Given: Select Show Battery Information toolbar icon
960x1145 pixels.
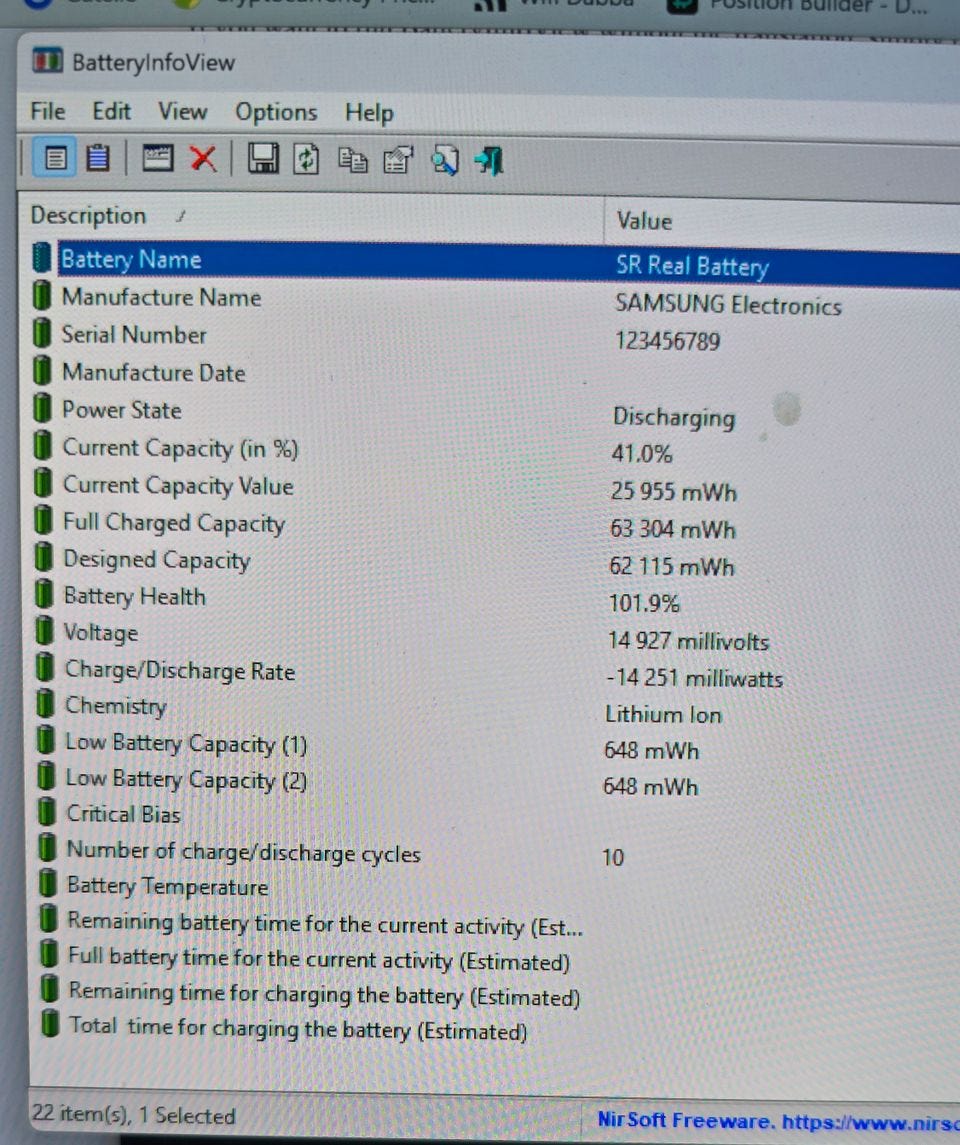Looking at the screenshot, I should [55, 158].
